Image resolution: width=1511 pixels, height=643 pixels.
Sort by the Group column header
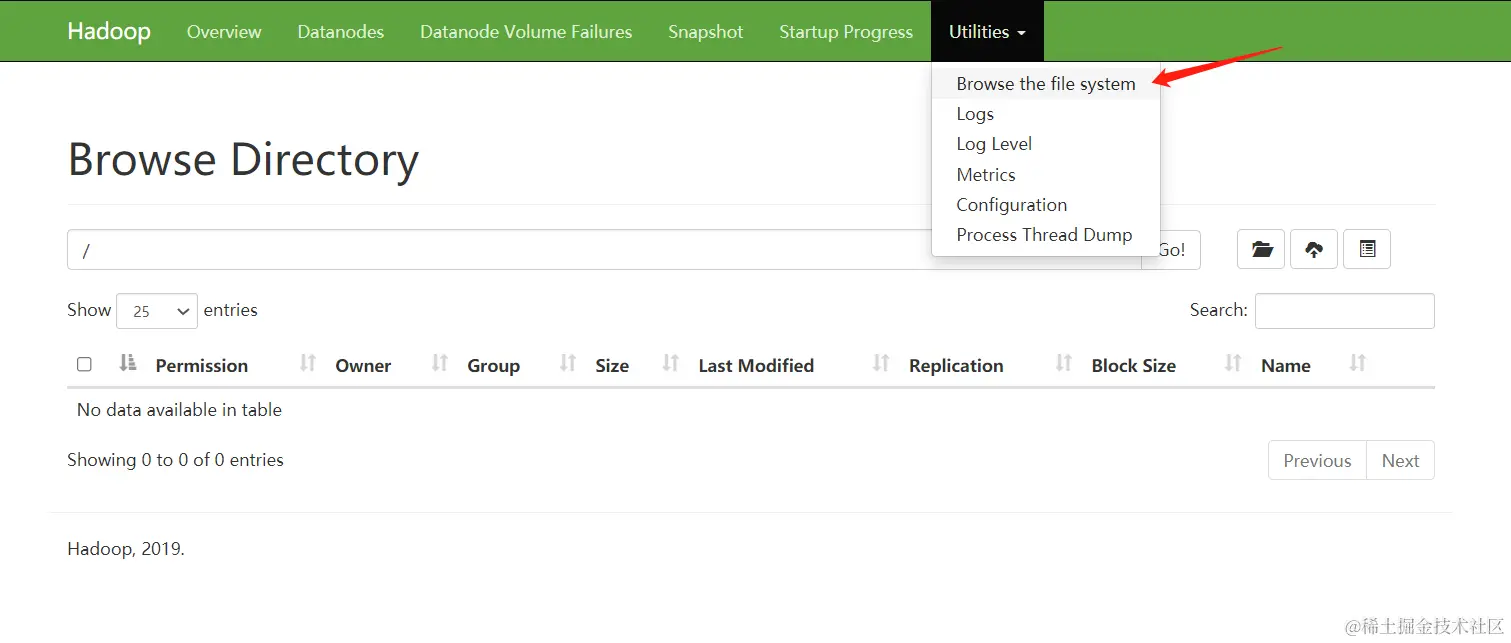pos(494,365)
